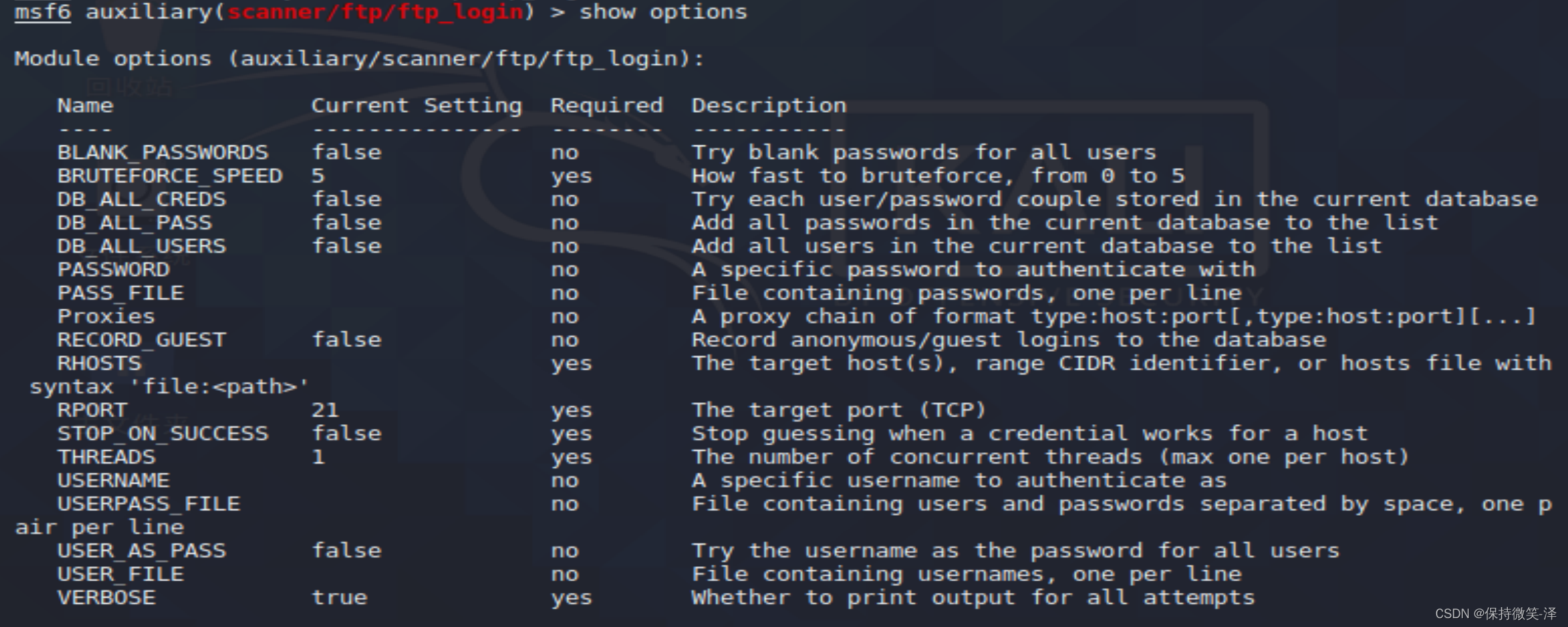1568x627 pixels.
Task: Click the Proxies option name
Action: 106,317
